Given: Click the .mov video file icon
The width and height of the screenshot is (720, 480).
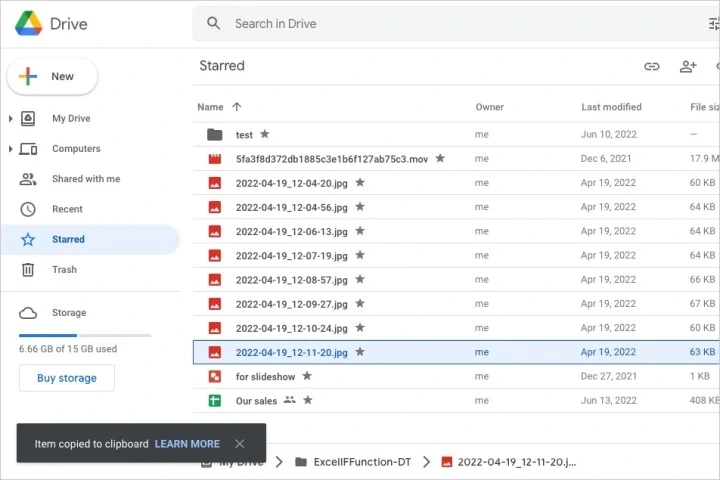Looking at the screenshot, I should coord(214,159).
